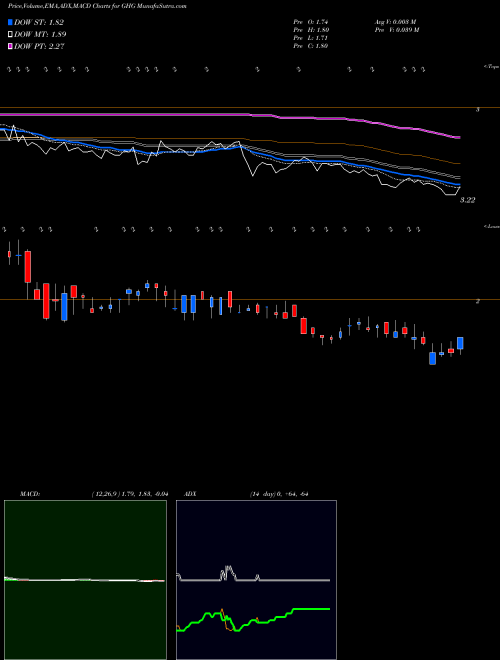Image resolution: width=500 pixels, height=660 pixels.
Task: Click the 'Pre H: 1.80' value
Action: (311, 30)
